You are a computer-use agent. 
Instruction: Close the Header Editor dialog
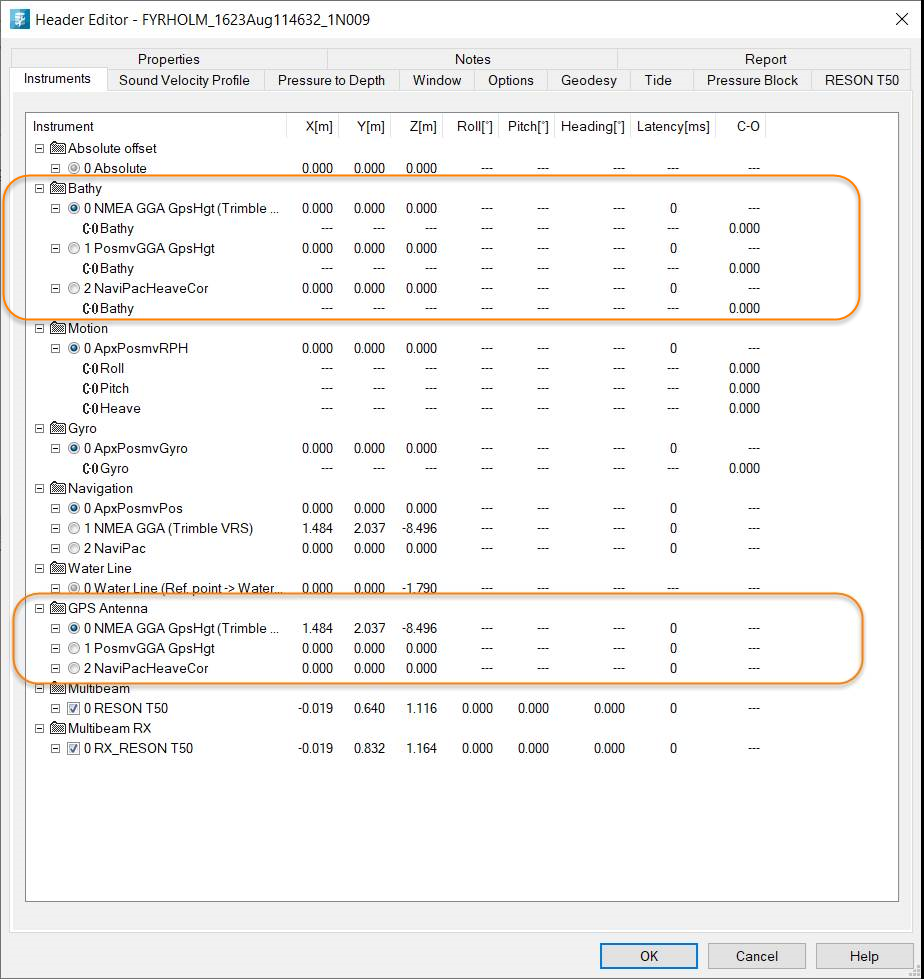coord(902,19)
